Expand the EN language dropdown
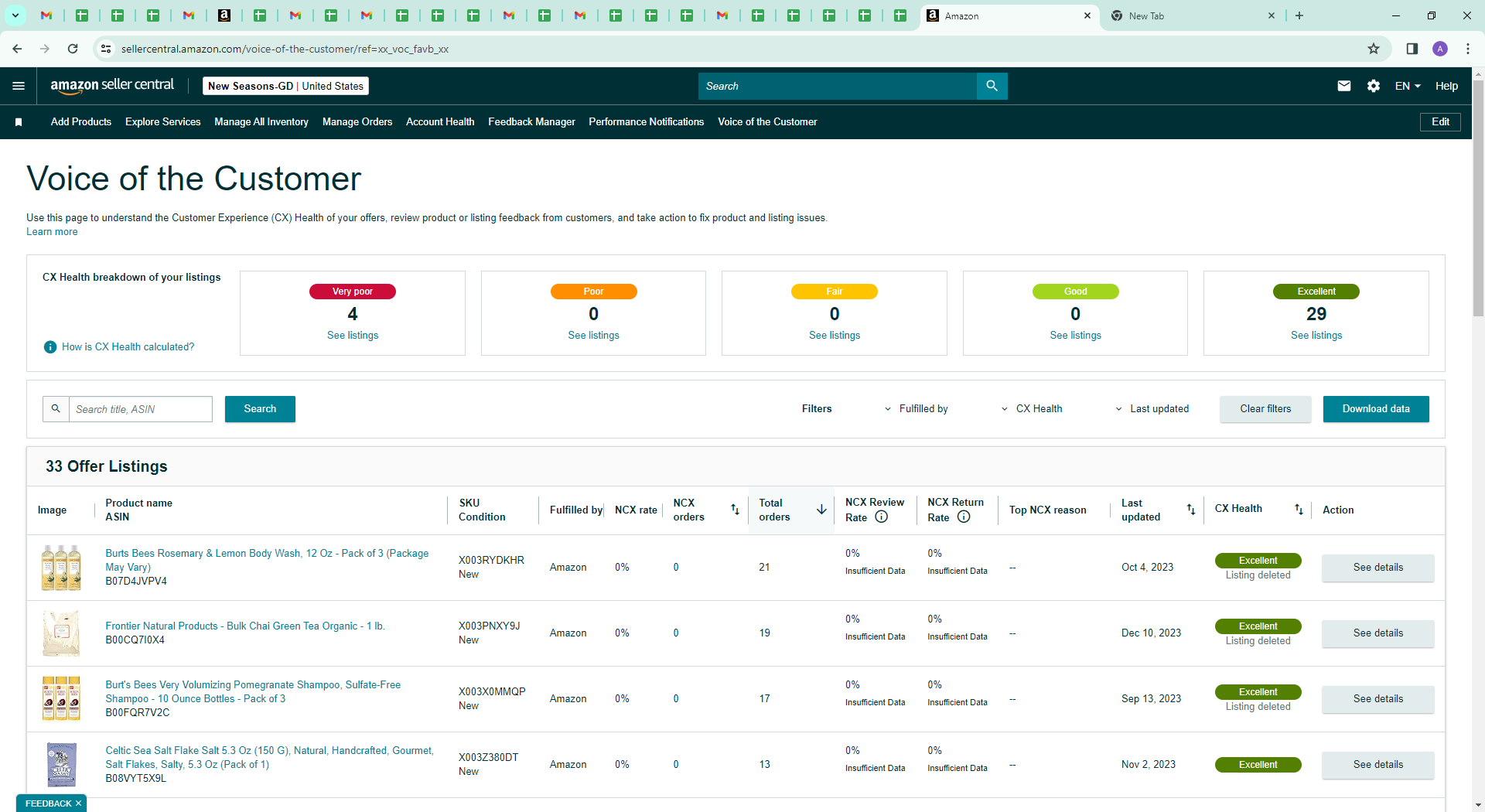Screen dimensions: 1485x812 [x=1408, y=86]
